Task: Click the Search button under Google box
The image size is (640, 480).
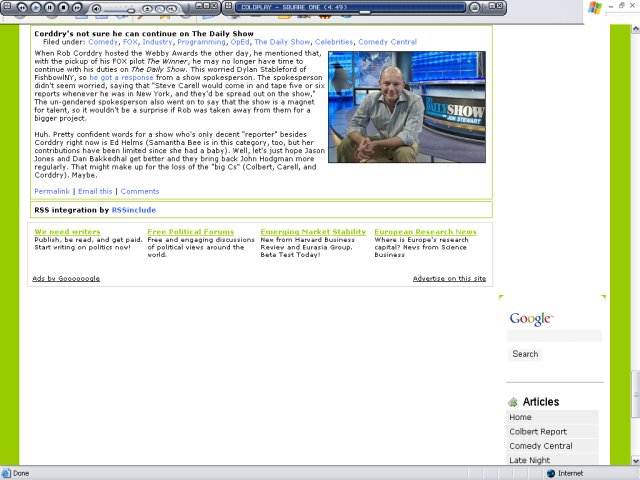Action: tap(525, 354)
